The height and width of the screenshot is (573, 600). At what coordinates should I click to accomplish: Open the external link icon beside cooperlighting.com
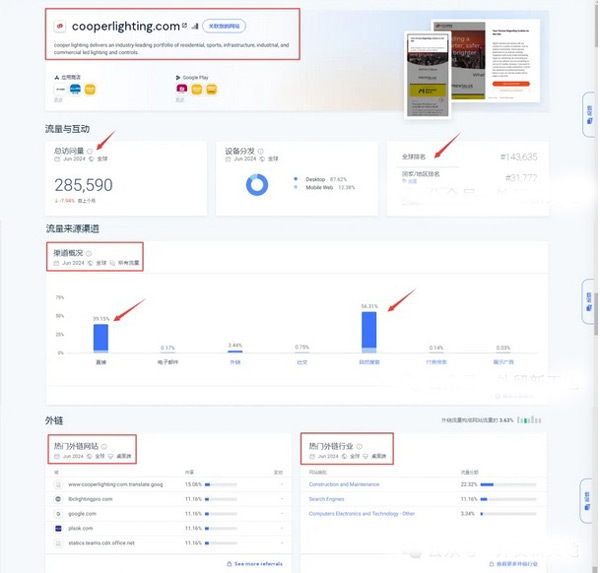click(x=185, y=26)
